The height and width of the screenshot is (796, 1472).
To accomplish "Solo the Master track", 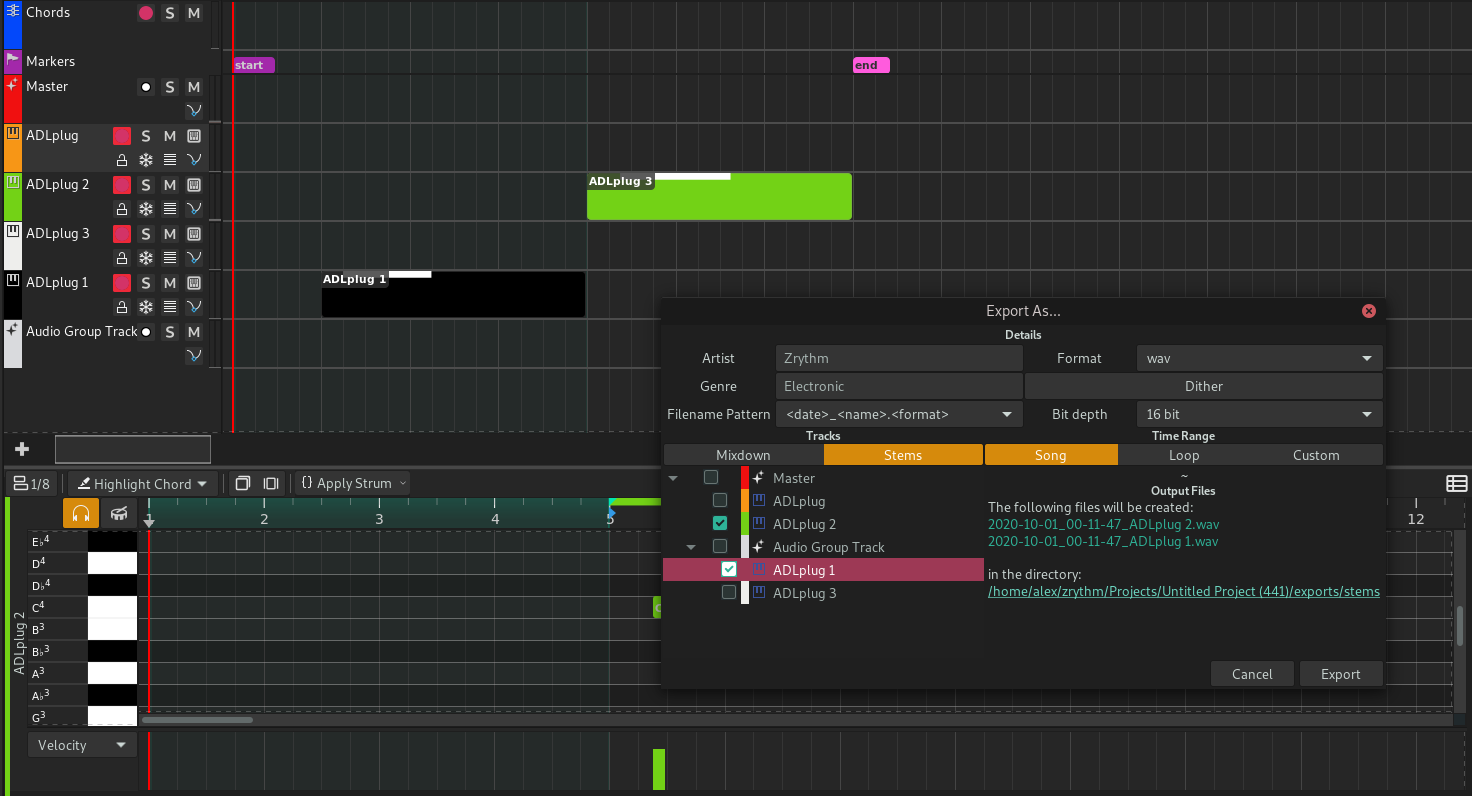I will click(x=170, y=87).
